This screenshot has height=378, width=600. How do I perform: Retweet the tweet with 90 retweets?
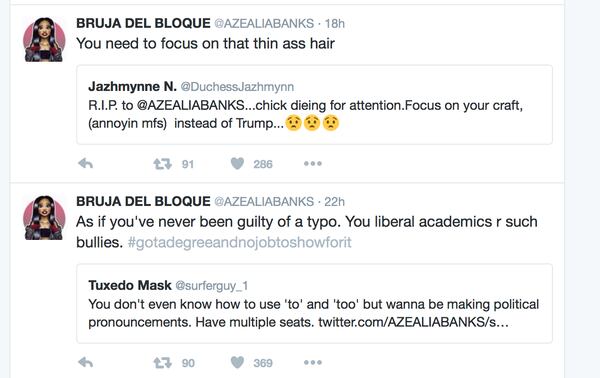pos(162,363)
